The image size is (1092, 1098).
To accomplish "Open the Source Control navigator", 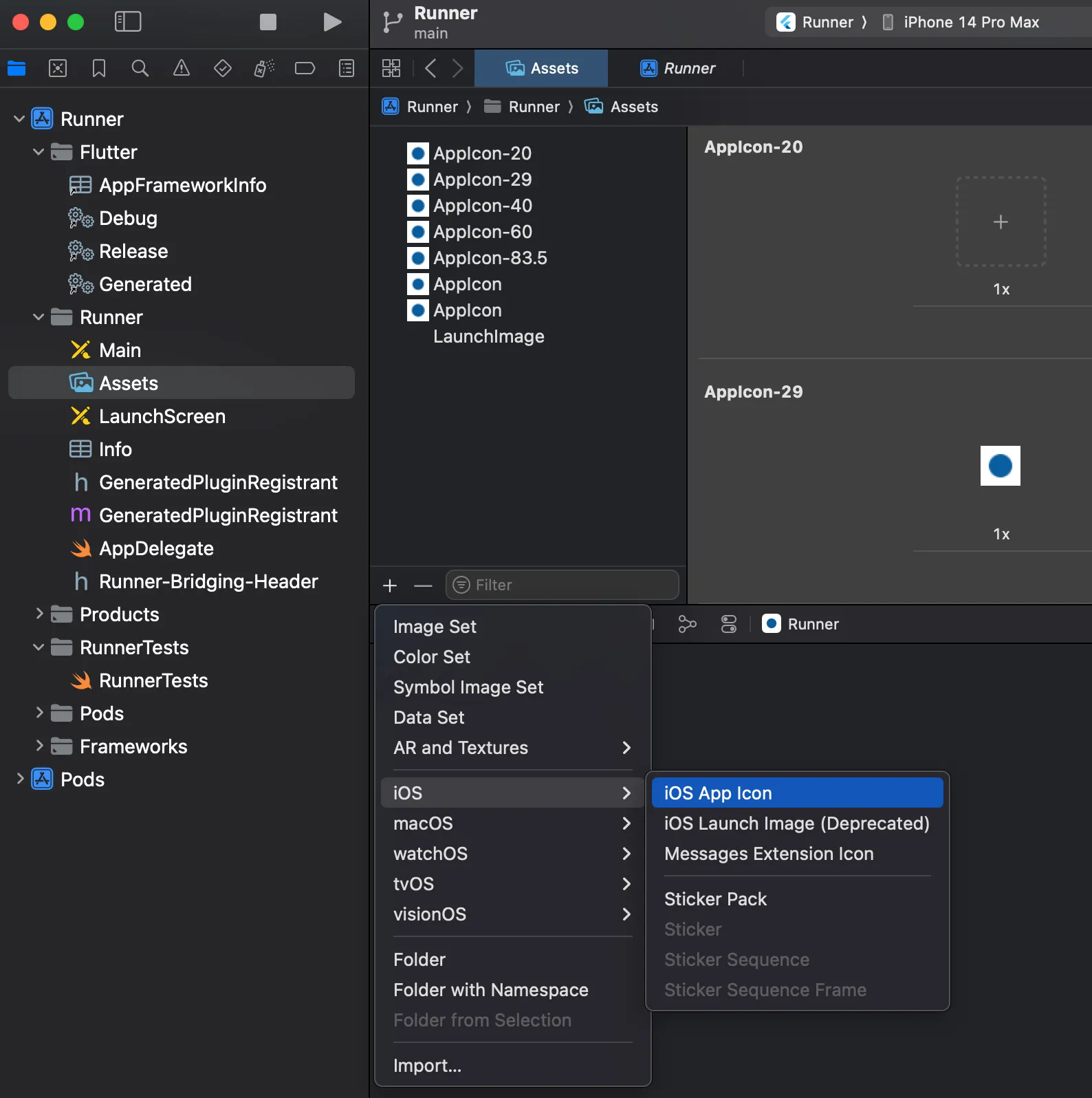I will [x=58, y=68].
